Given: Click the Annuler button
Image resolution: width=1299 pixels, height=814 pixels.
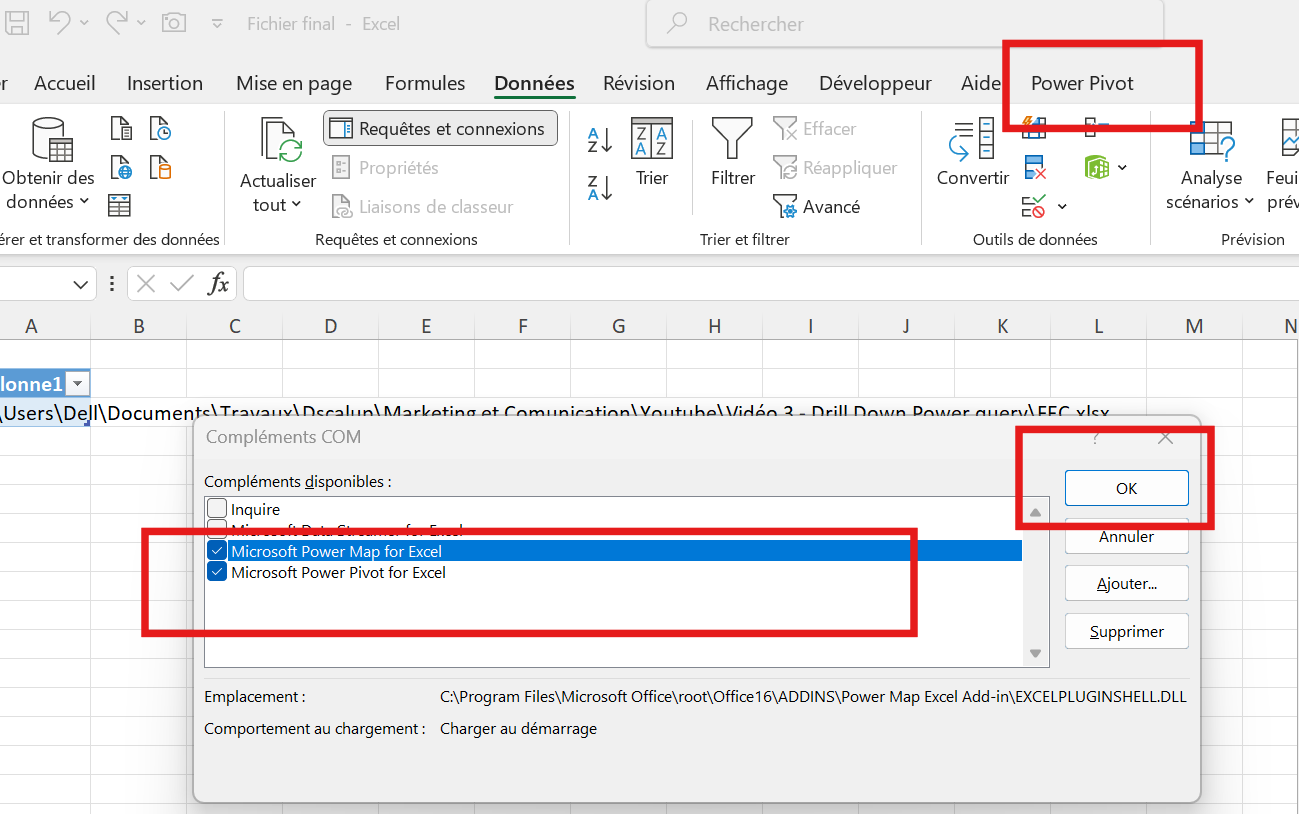Looking at the screenshot, I should 1126,536.
